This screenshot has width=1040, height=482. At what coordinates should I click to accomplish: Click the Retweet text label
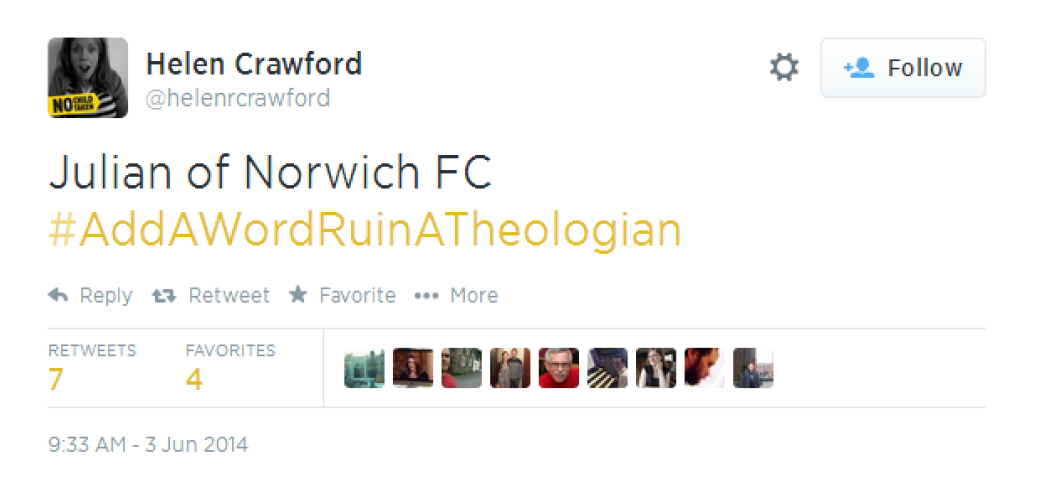coord(229,295)
